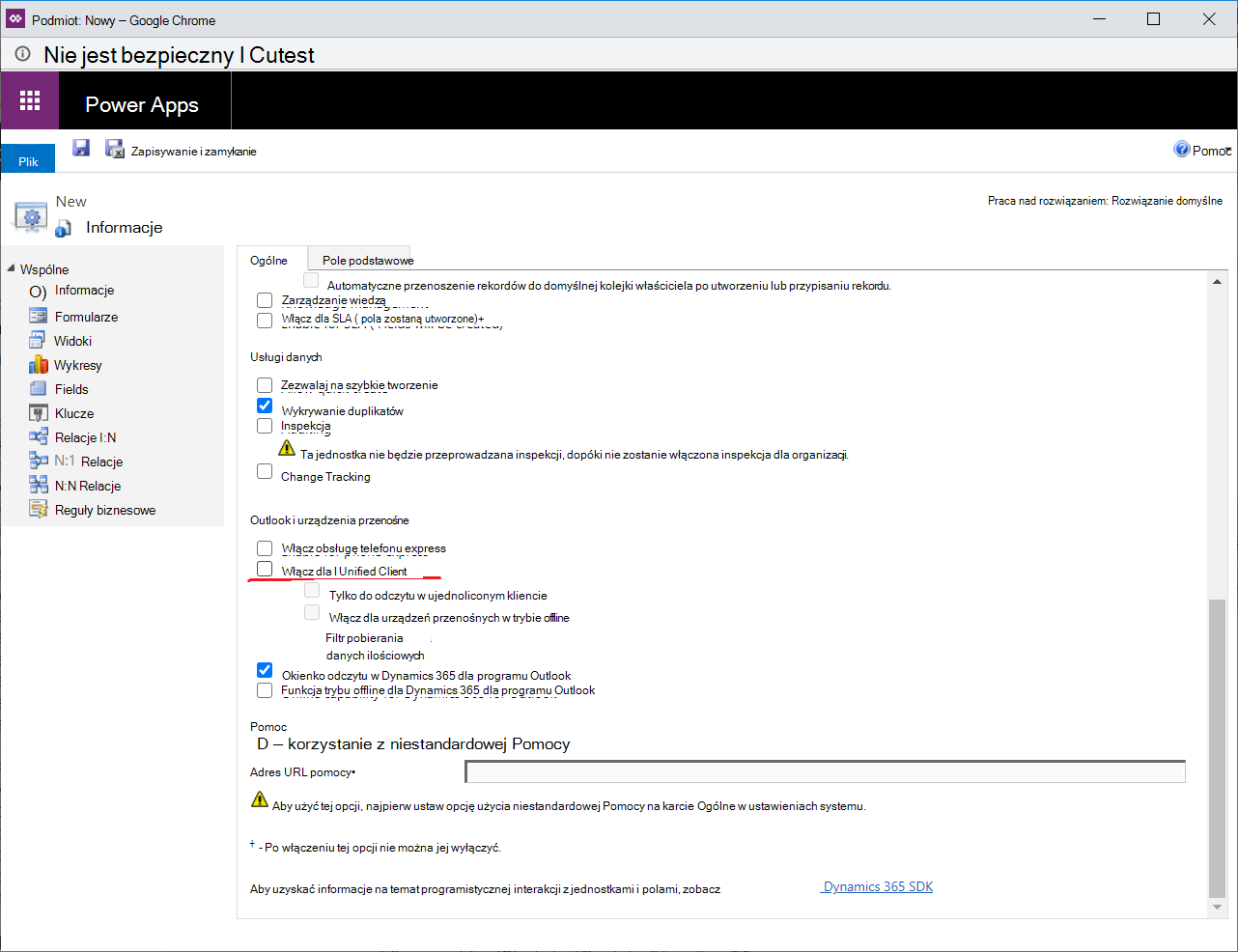Open the N:1 Relacje relationships icon
Viewport: 1238px width, 952px height.
coord(38,461)
